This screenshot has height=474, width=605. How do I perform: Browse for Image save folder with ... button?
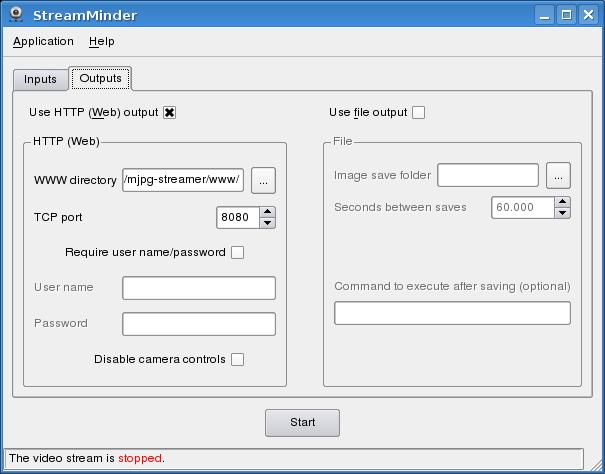(x=558, y=176)
